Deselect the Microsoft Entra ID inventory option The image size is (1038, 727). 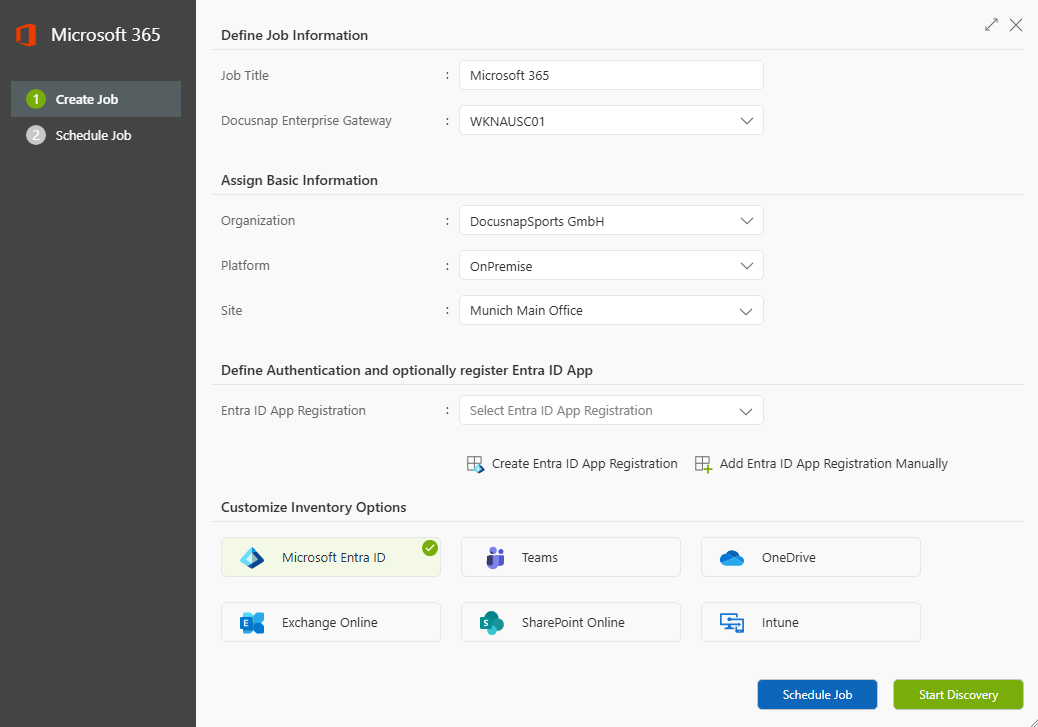(330, 557)
